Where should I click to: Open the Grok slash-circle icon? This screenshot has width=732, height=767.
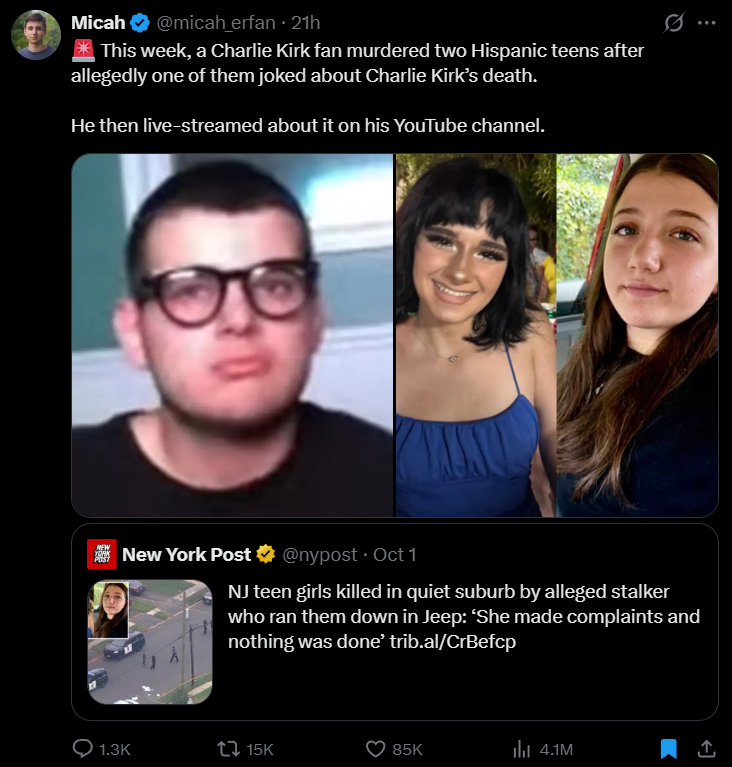point(673,23)
